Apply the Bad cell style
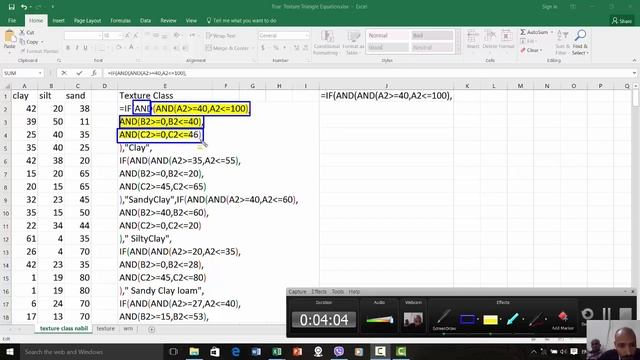Screen dimensions: 640x360 pos(432,36)
